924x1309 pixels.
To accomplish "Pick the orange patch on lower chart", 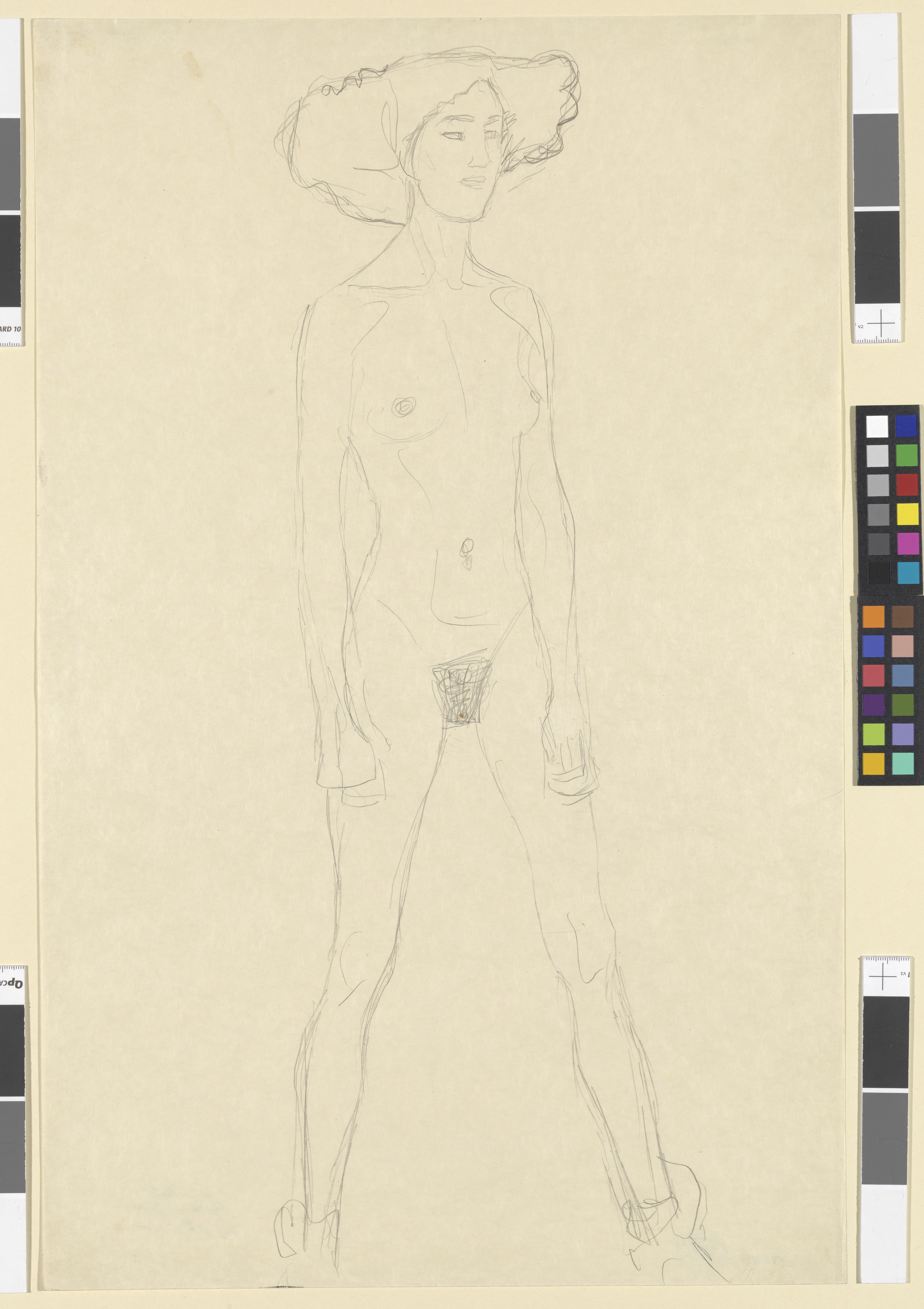I will pyautogui.click(x=873, y=617).
